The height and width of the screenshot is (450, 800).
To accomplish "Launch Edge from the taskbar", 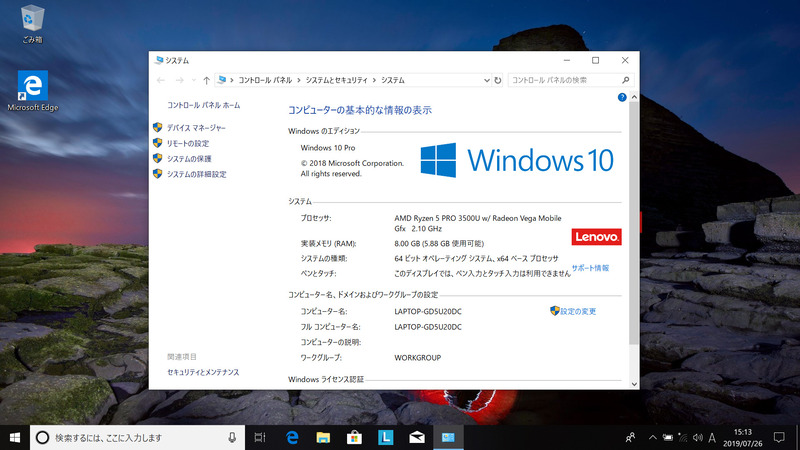I will coord(292,437).
